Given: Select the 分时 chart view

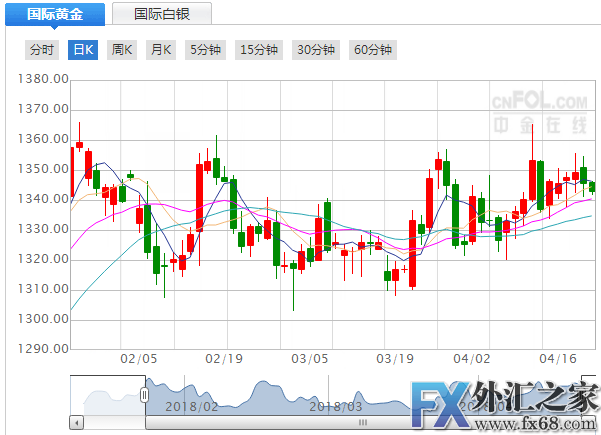Looking at the screenshot, I should point(43,49).
